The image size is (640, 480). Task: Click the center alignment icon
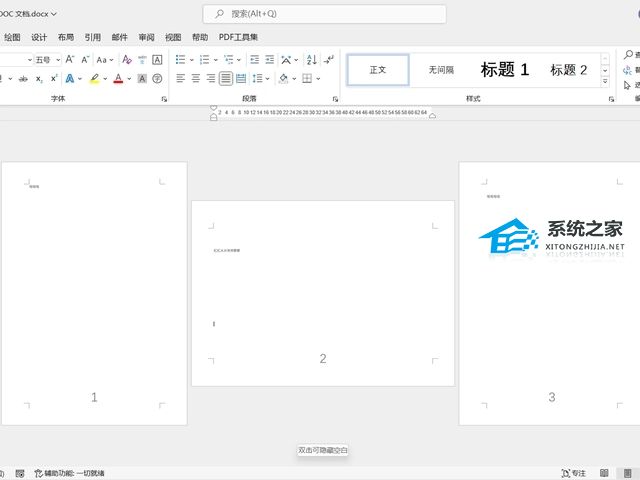coord(196,78)
